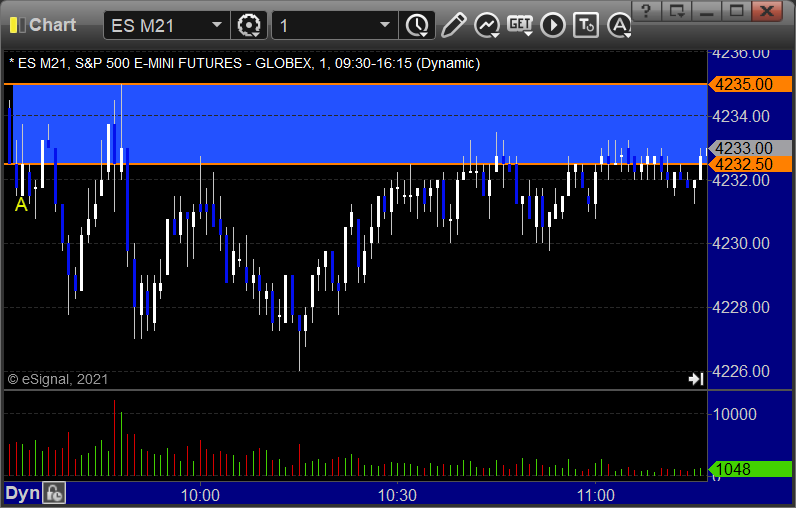Open the ES M21 symbol dropdown arrow
Viewport: 796px width, 508px height.
(x=217, y=25)
